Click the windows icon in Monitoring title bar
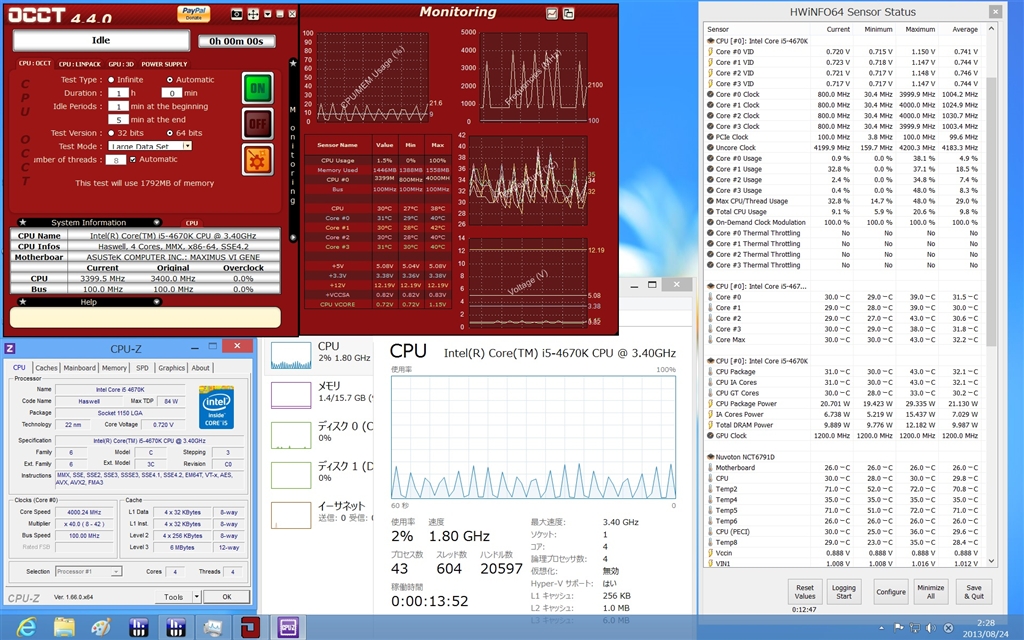The width and height of the screenshot is (1024, 640). click(x=568, y=13)
